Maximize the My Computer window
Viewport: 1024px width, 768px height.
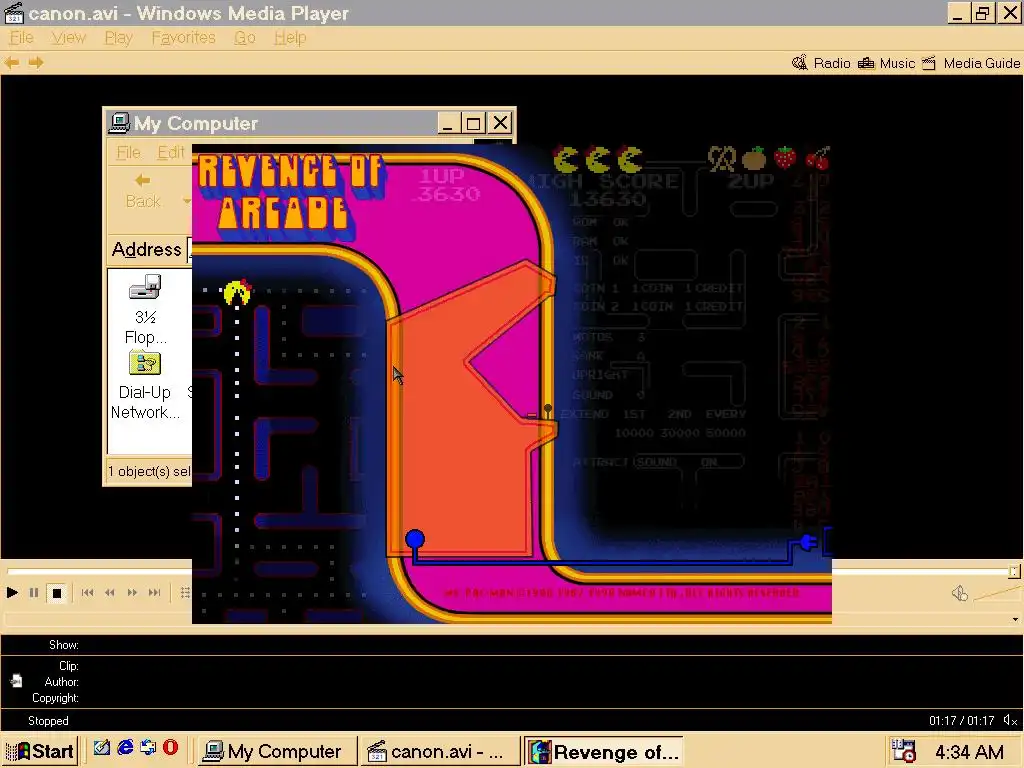pos(473,123)
